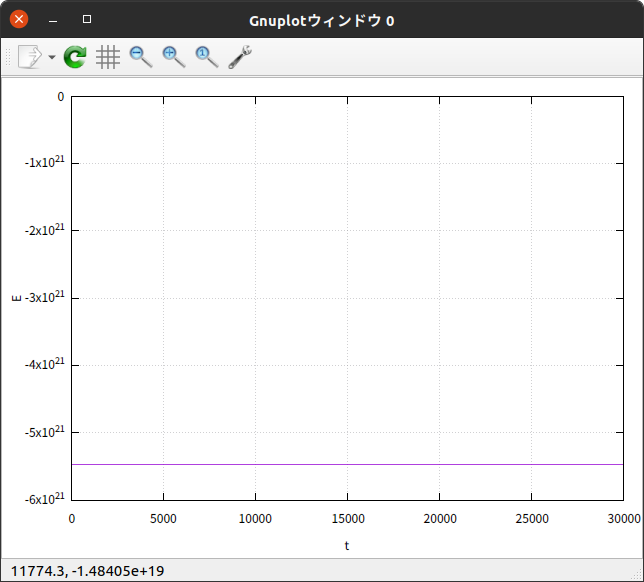Click the x-axis label 25000
This screenshot has height=582, width=644.
click(x=532, y=519)
